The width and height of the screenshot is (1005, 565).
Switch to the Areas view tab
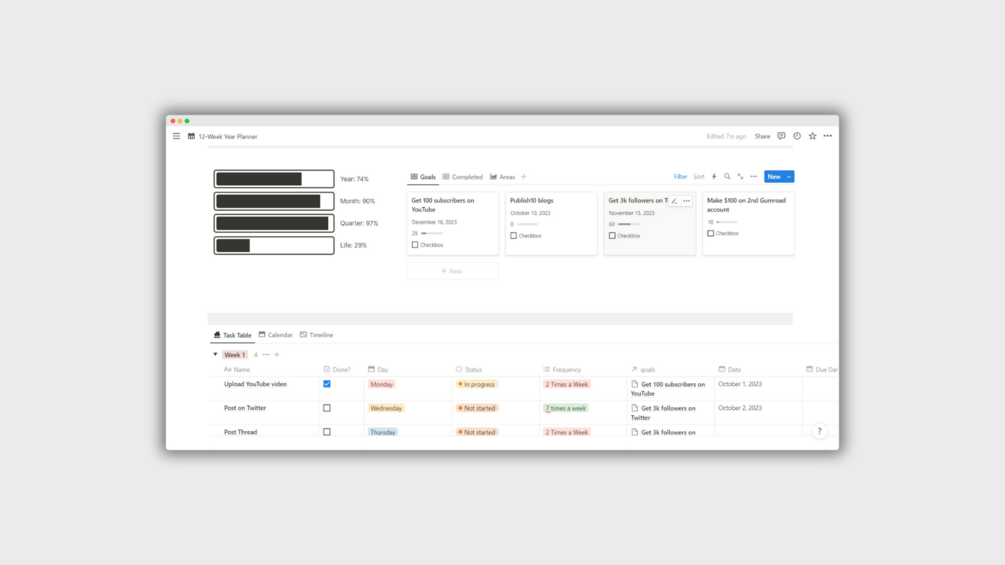(502, 177)
